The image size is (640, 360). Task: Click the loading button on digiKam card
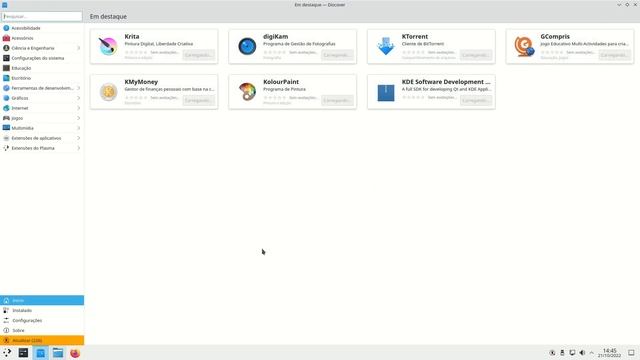tap(337, 55)
